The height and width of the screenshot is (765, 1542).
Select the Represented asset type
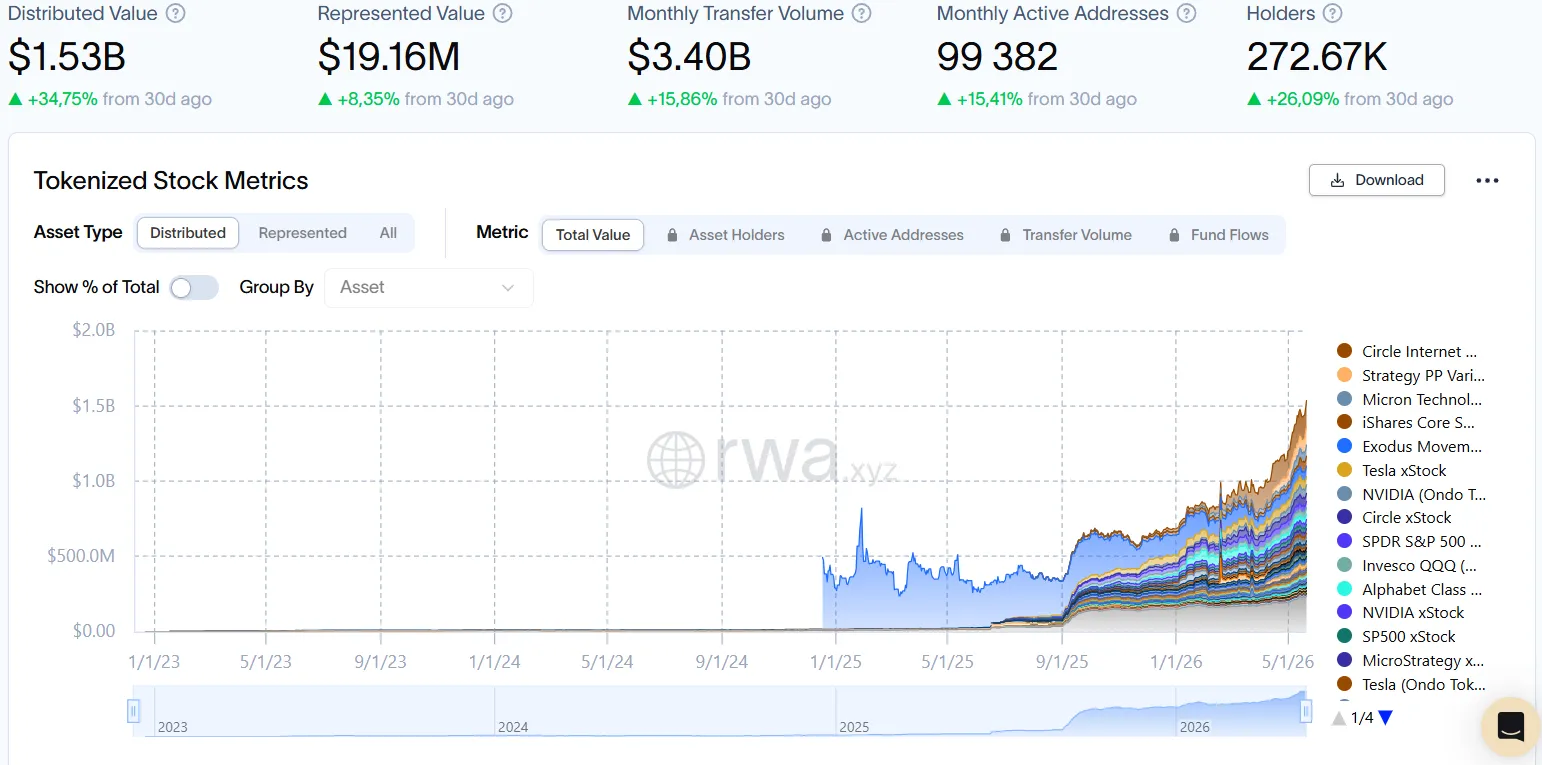click(x=302, y=233)
